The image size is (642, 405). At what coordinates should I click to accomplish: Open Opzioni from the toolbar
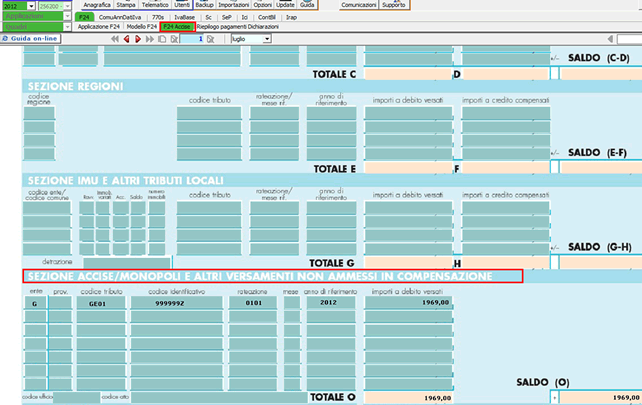click(262, 5)
